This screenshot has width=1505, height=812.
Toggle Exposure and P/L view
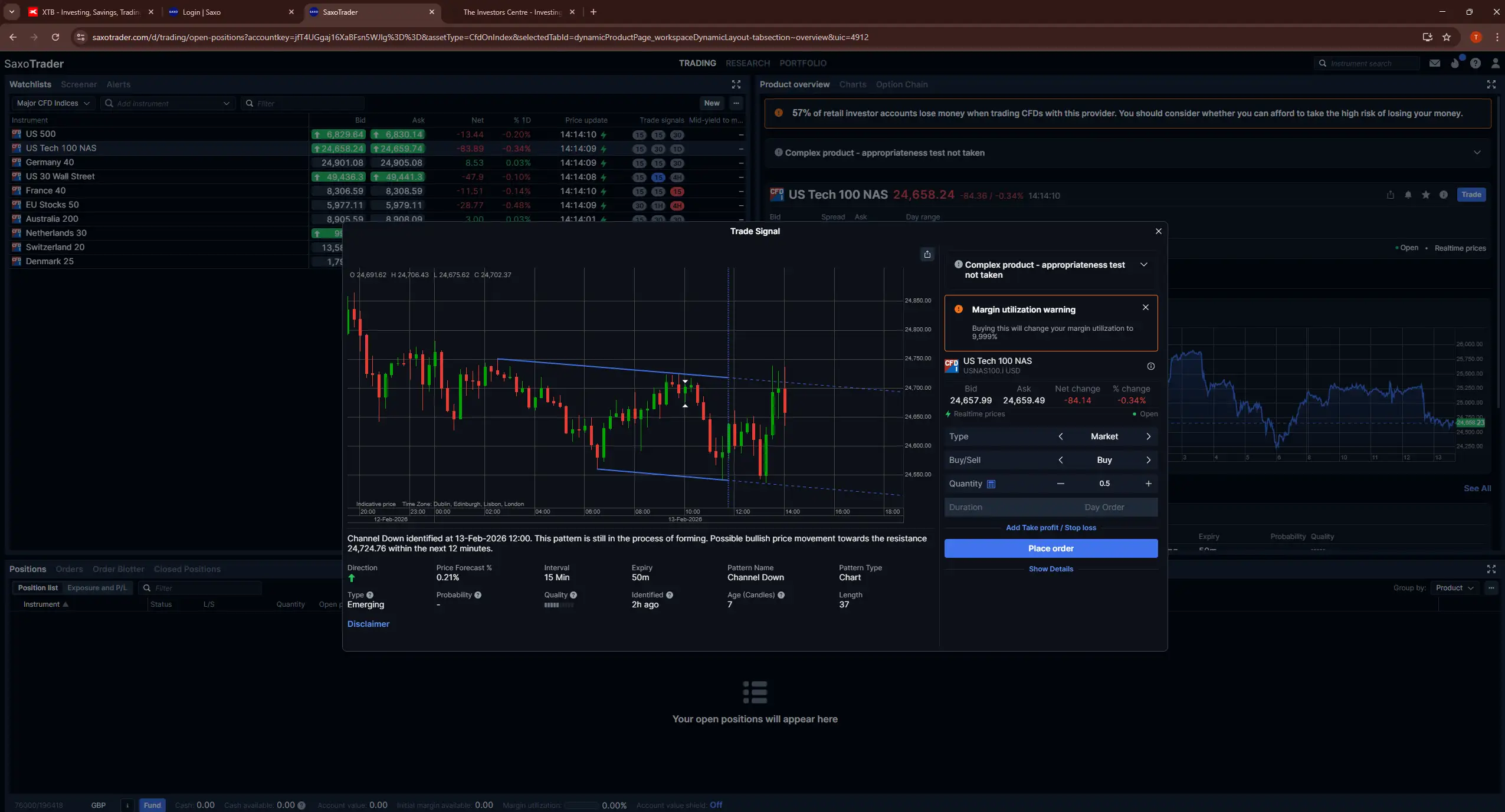pos(97,587)
